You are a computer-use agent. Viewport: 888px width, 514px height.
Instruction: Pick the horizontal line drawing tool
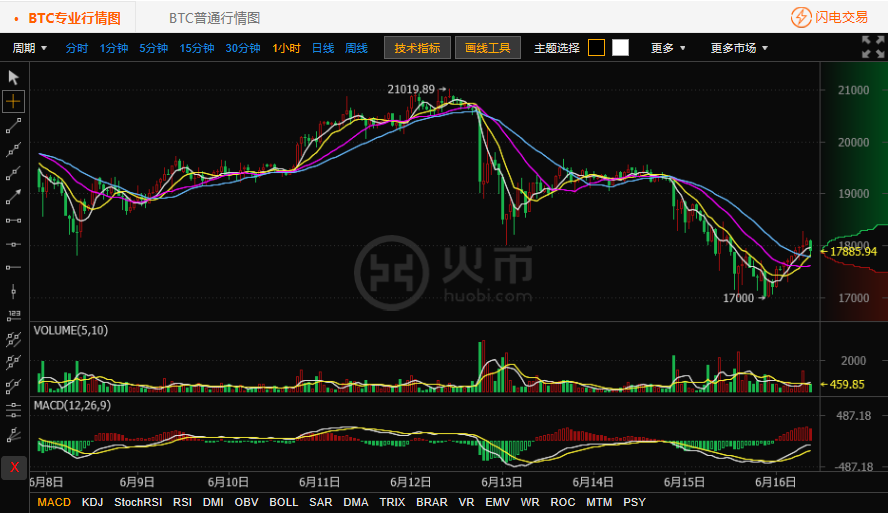pos(14,244)
